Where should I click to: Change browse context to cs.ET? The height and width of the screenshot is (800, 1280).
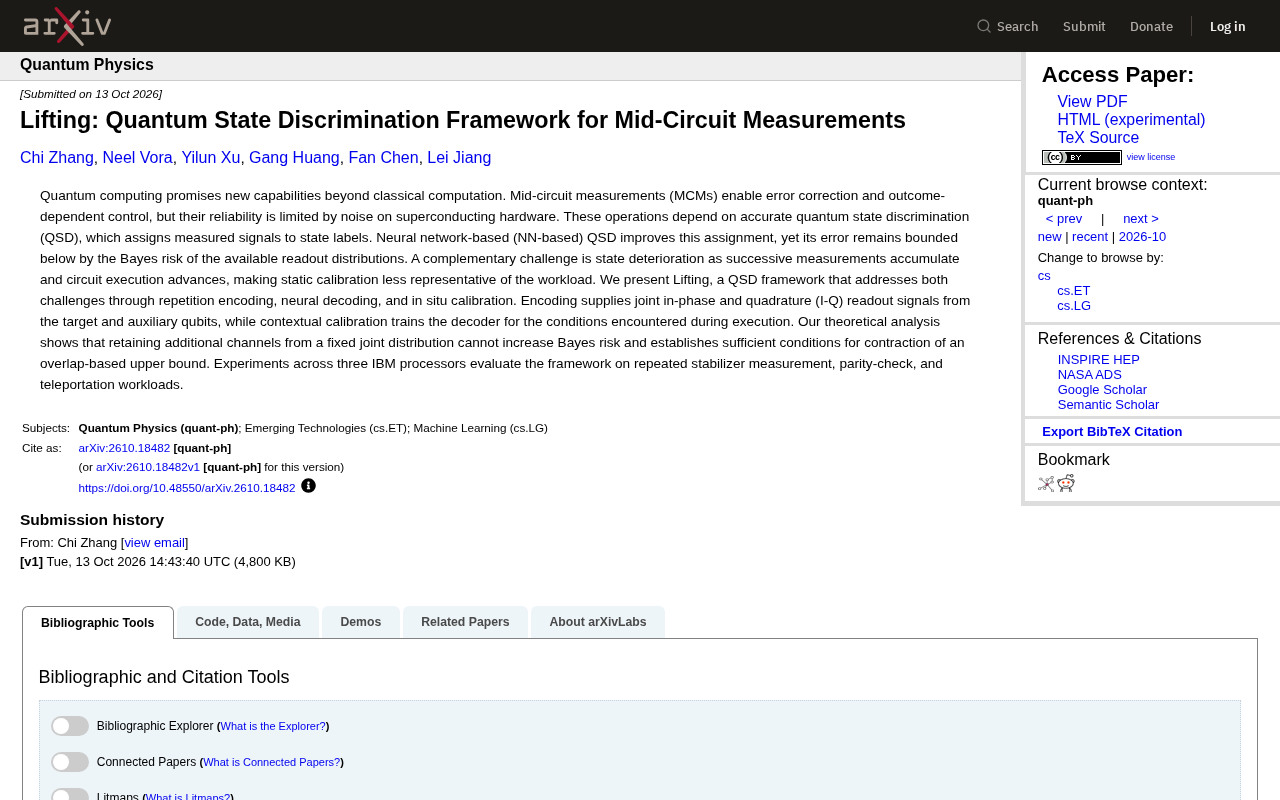[x=1074, y=291]
